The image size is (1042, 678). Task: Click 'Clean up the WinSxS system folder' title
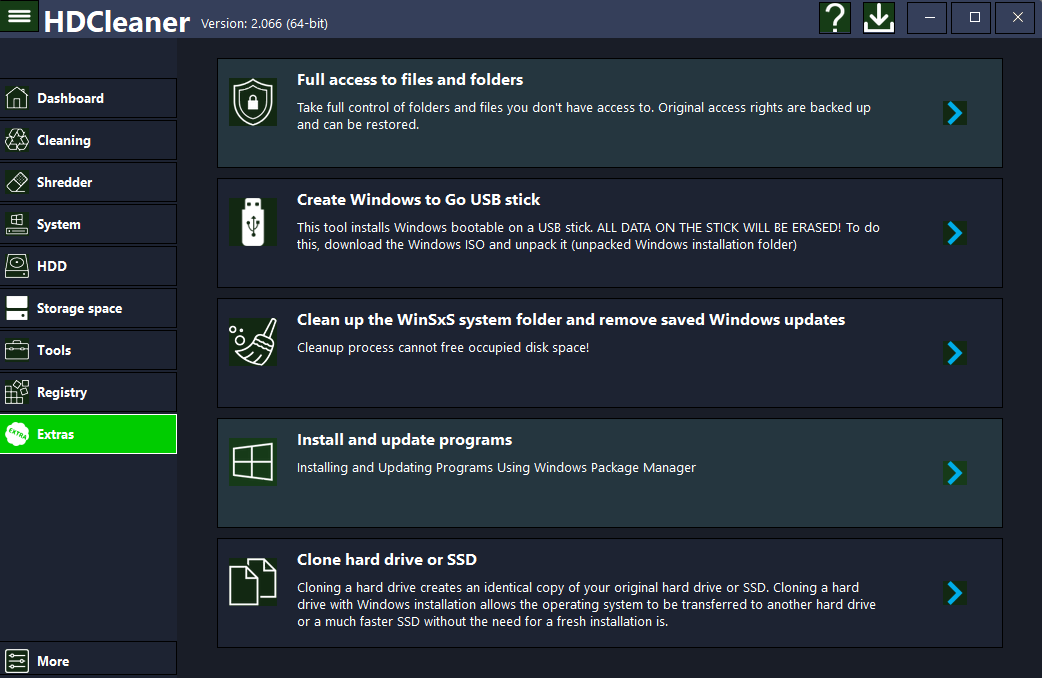(x=571, y=320)
